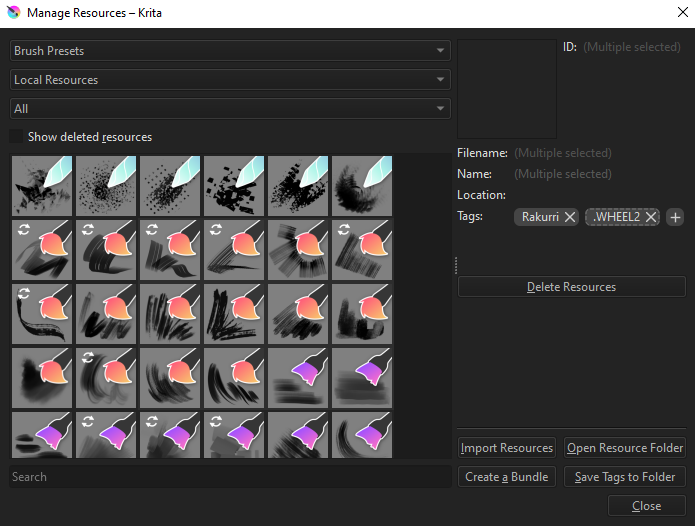Remove the .WHEEL2 tag with its X
Screen dimensions: 695x526
tap(651, 217)
